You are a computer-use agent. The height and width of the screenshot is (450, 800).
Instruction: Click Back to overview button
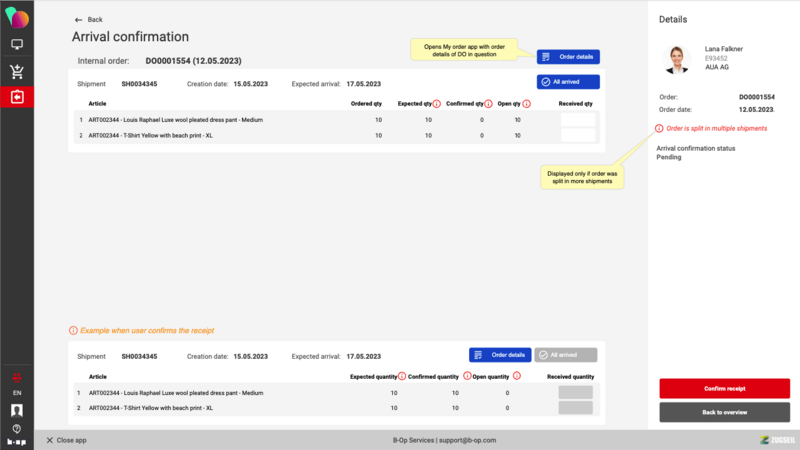[x=724, y=412]
